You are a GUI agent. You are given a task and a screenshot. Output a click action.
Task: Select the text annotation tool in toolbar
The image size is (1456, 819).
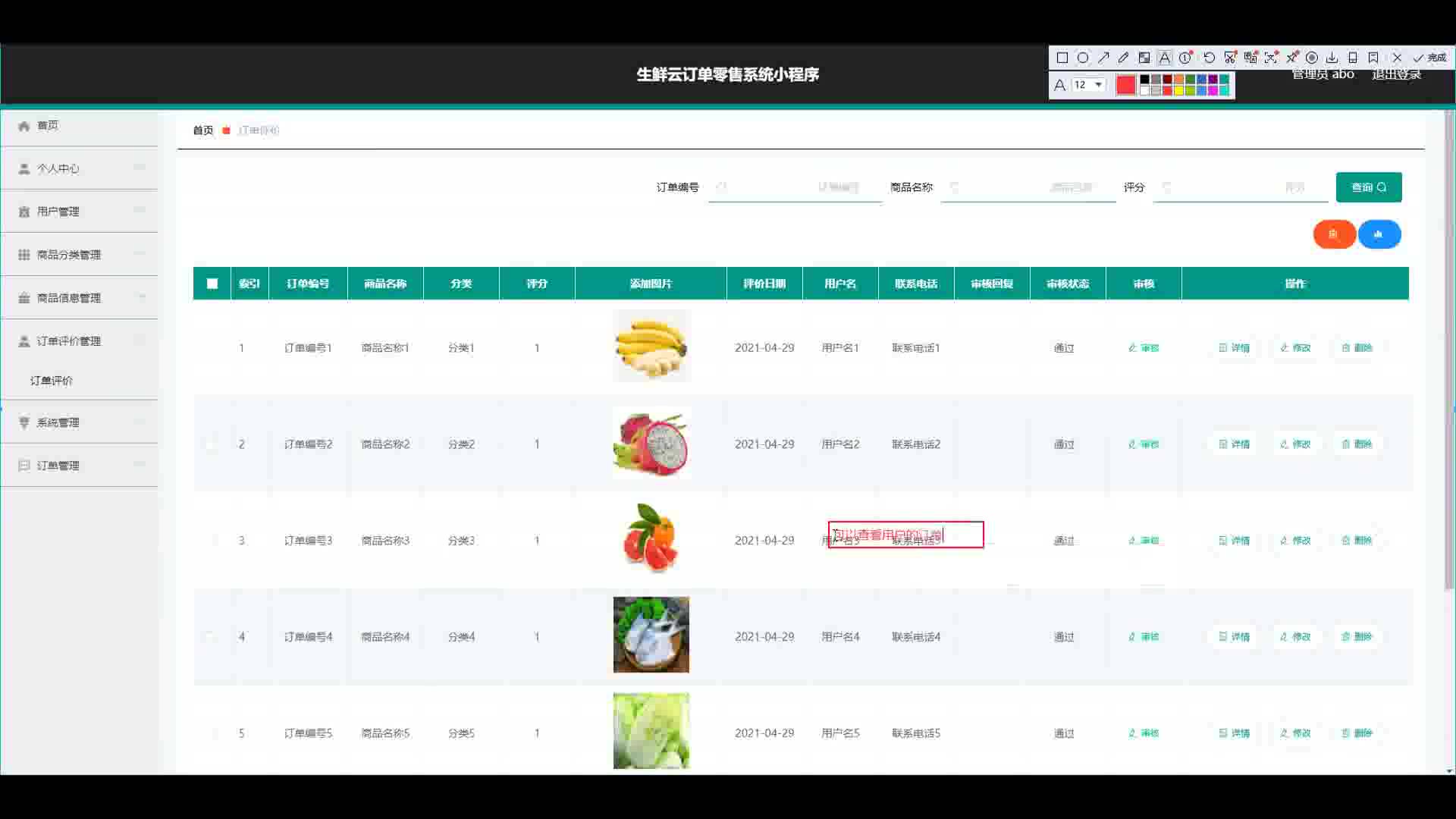[x=1165, y=58]
